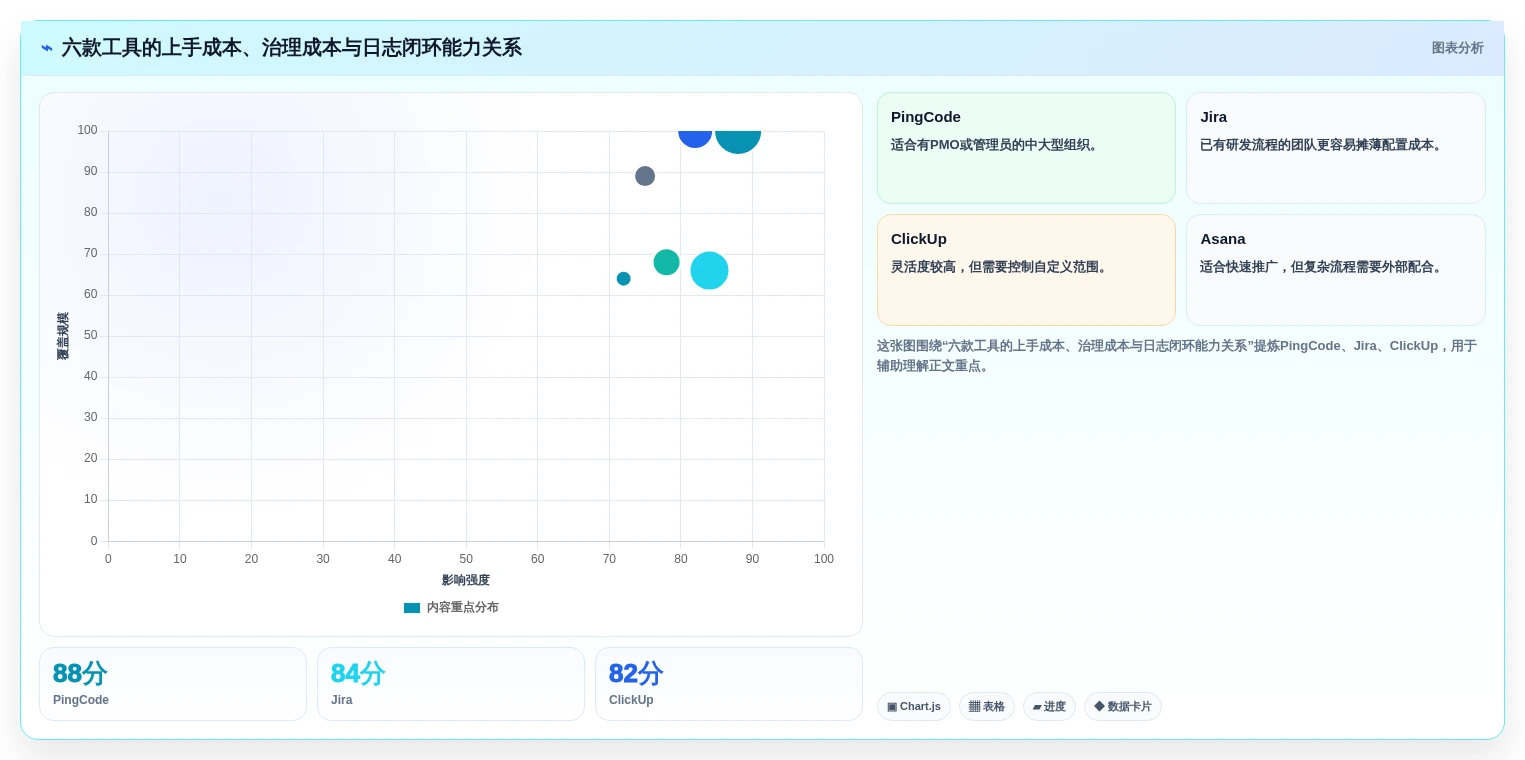Open the PingCode description card

(1026, 148)
